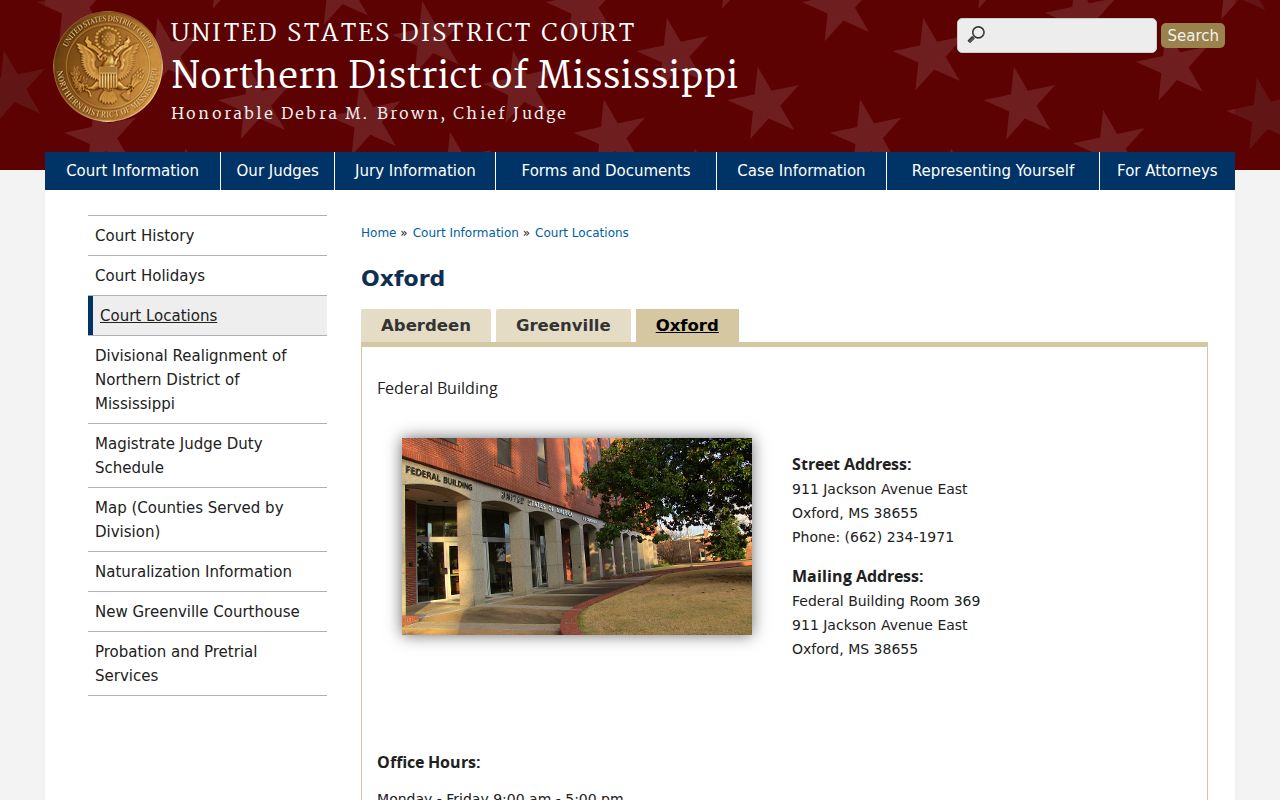The height and width of the screenshot is (800, 1280).
Task: Open the Our Judges menu
Action: [278, 171]
